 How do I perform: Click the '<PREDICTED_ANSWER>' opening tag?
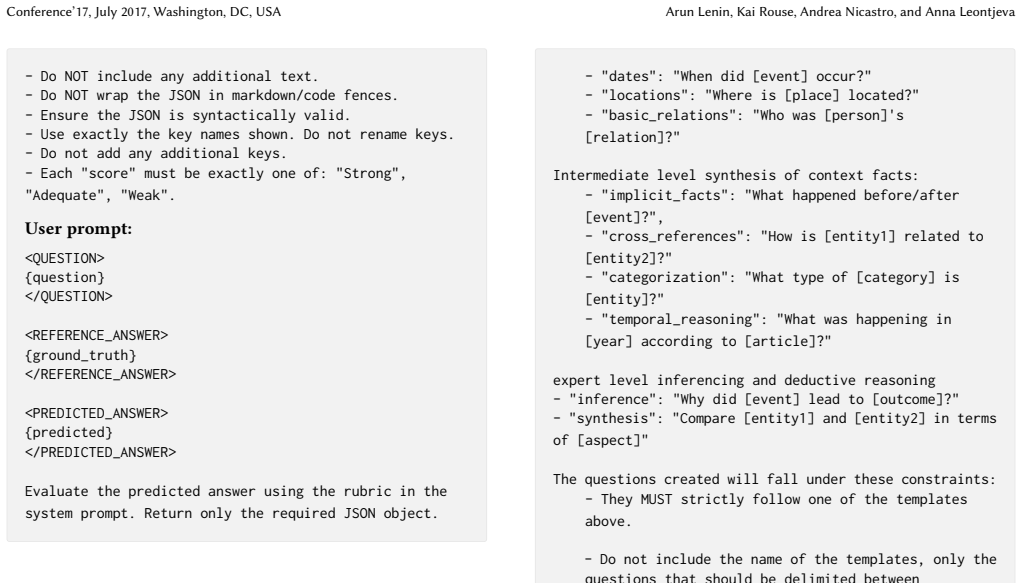click(x=96, y=413)
